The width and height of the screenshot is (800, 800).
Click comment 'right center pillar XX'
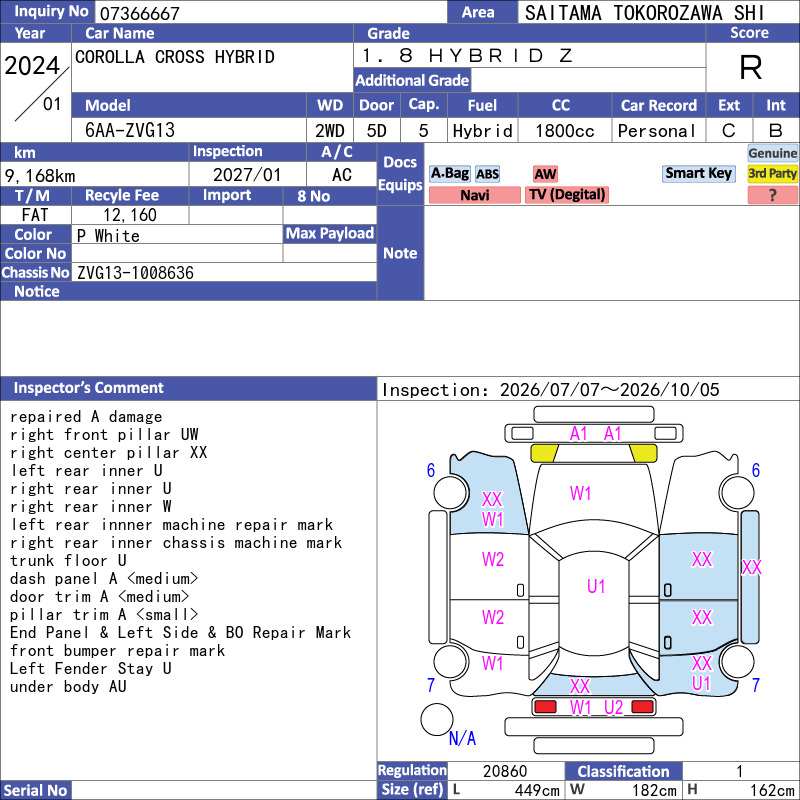coord(109,453)
